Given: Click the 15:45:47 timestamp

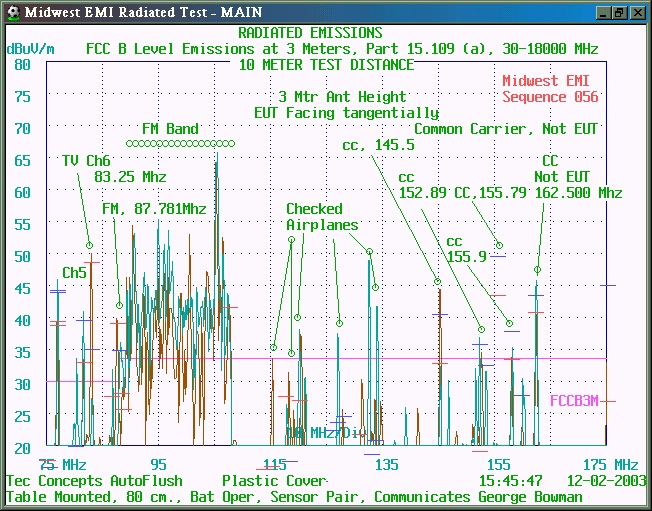Looking at the screenshot, I should coord(510,481).
